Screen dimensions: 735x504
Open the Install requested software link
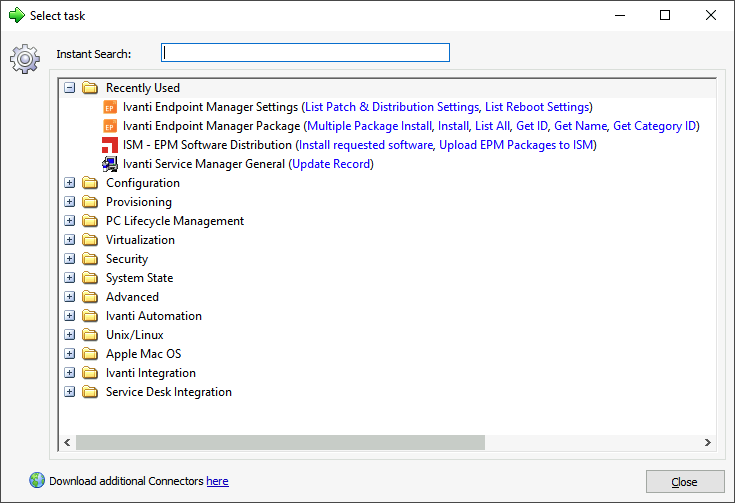tap(366, 145)
